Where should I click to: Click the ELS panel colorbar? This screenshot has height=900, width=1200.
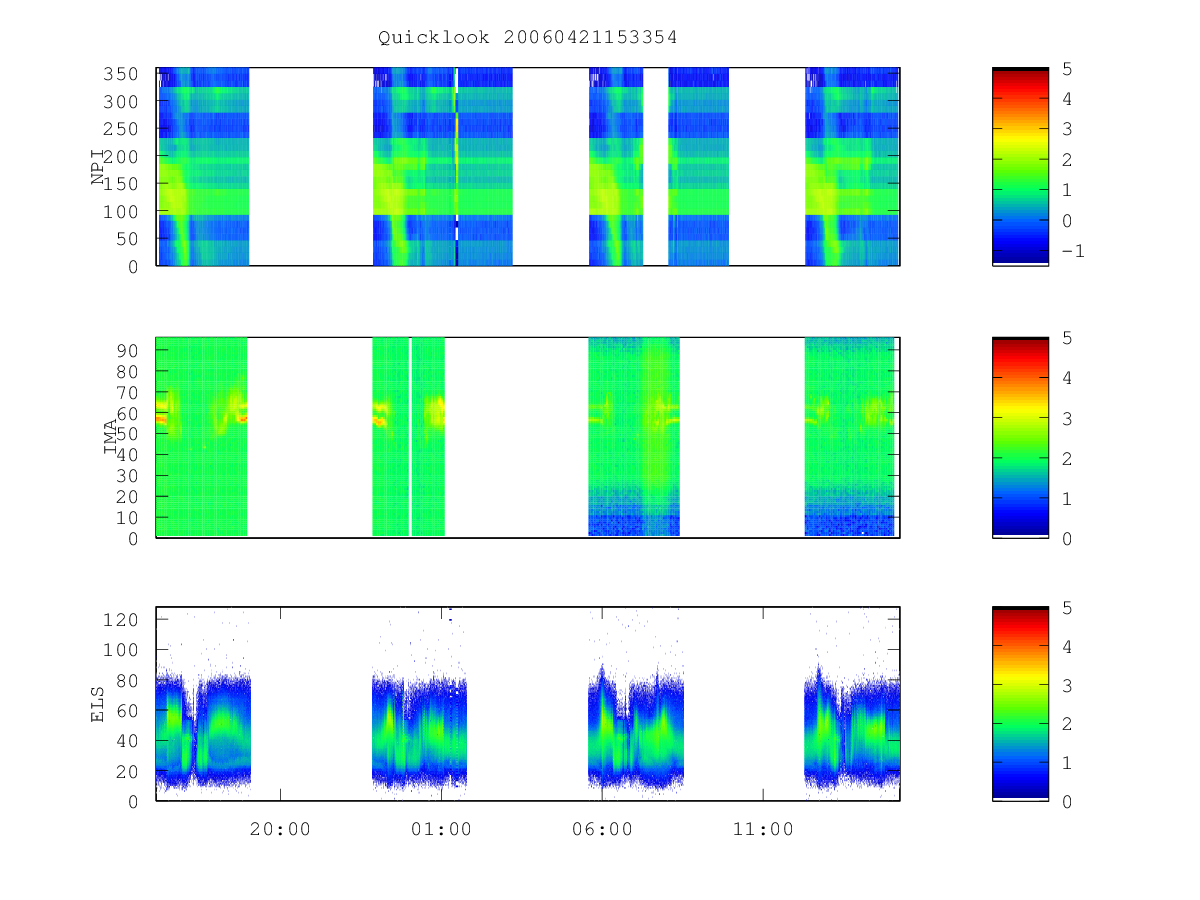click(1020, 704)
